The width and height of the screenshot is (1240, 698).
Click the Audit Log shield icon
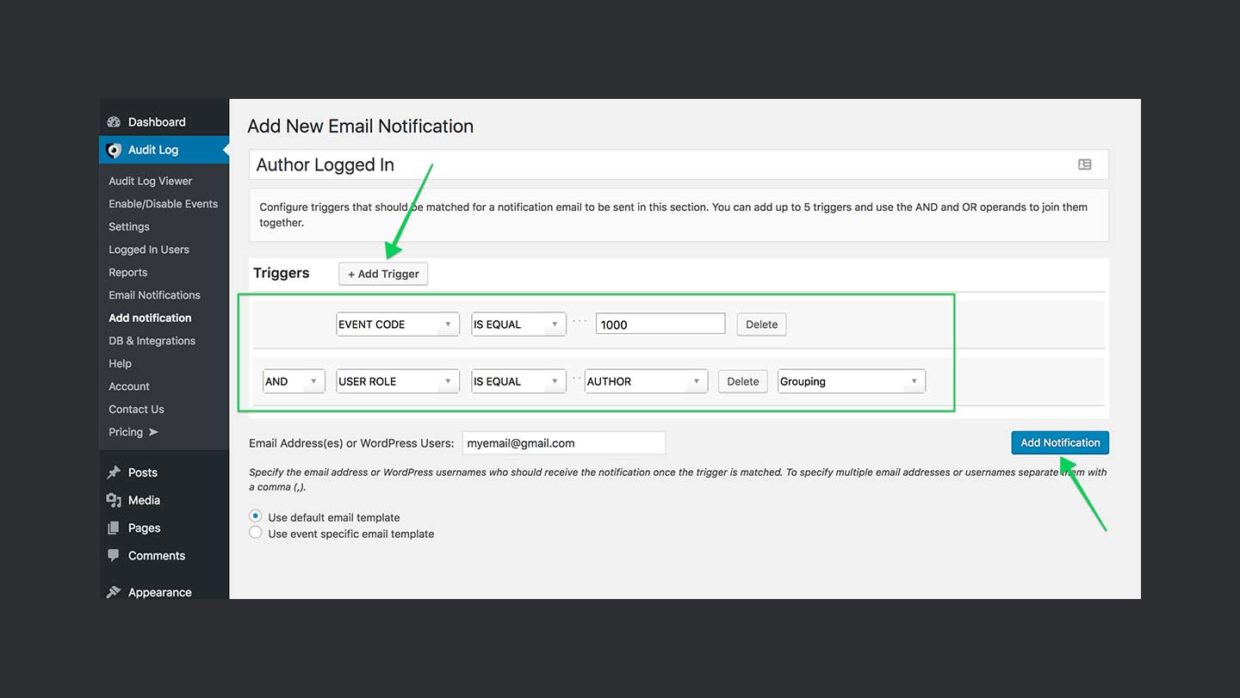tap(113, 150)
